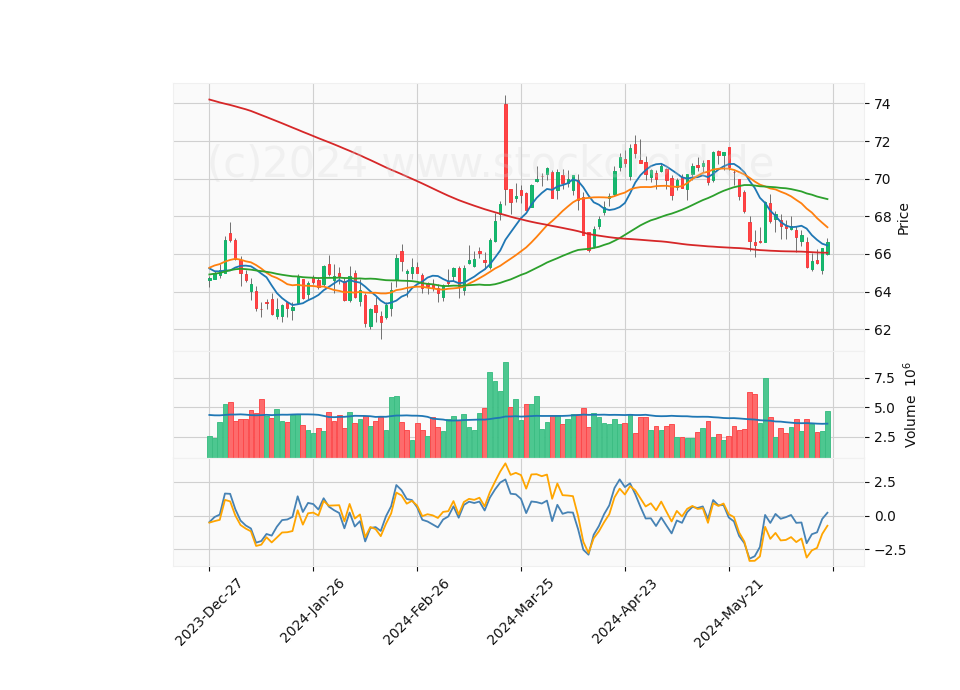Click the 68 price axis tick label
Viewport: 960px width, 690px height.
tap(882, 217)
